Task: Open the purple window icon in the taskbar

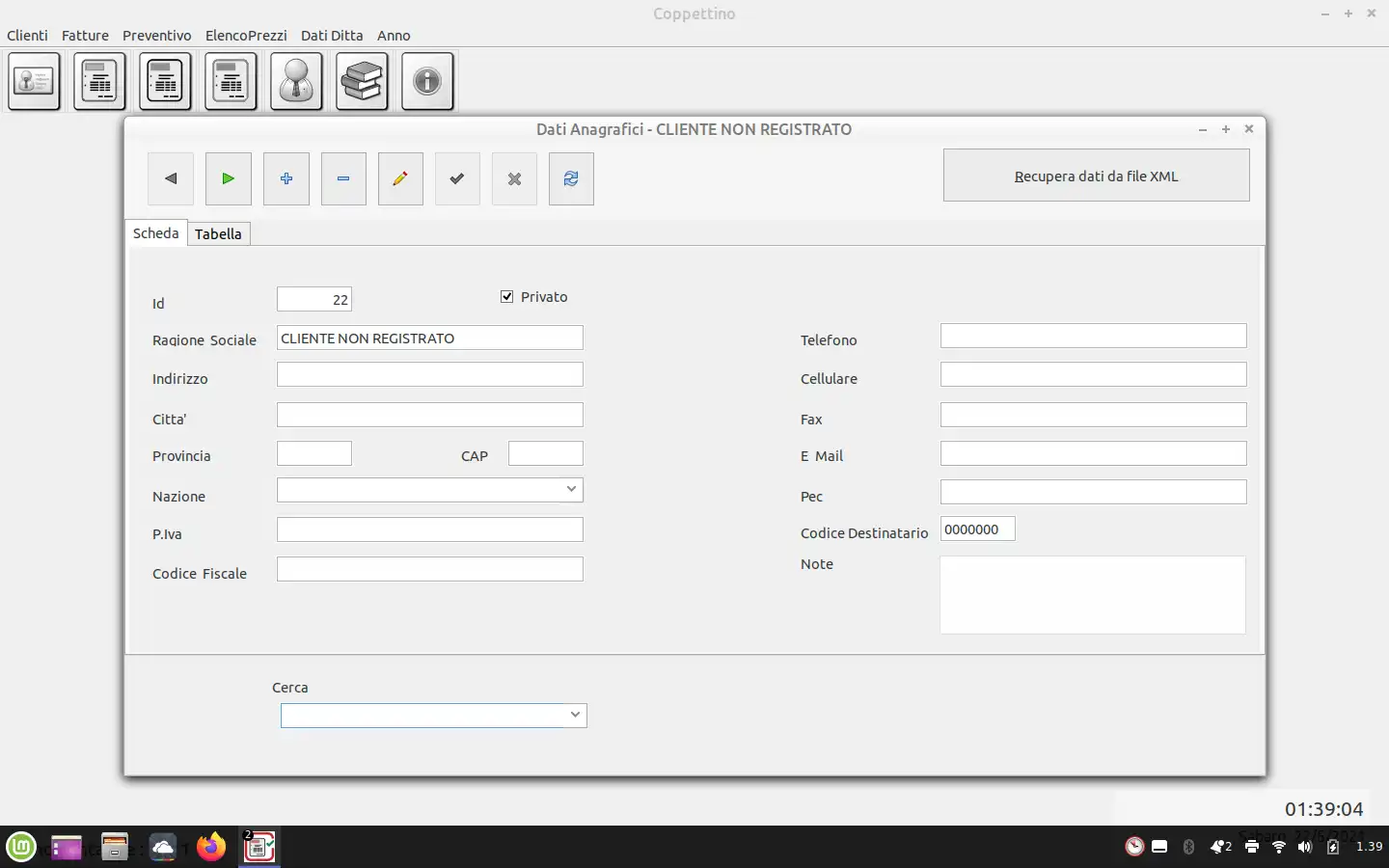Action: pyautogui.click(x=67, y=847)
